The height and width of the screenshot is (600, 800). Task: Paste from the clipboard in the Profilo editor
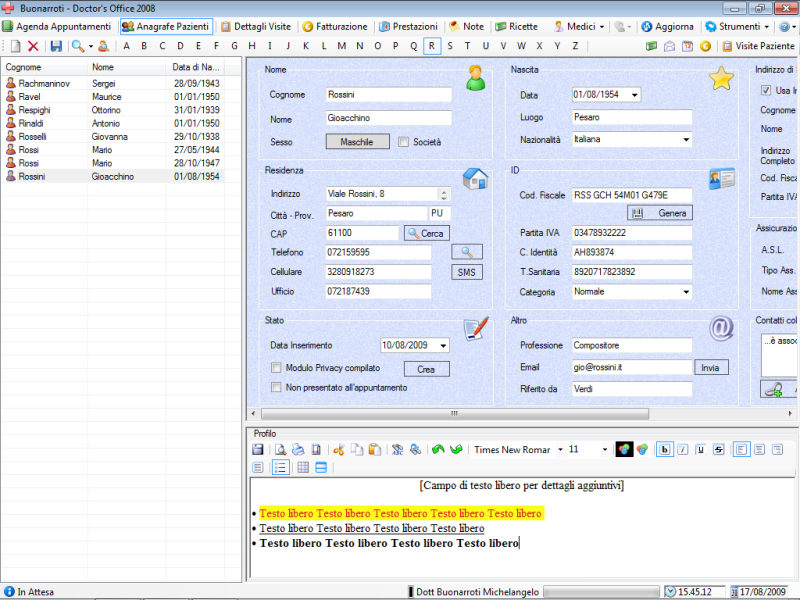click(x=375, y=449)
